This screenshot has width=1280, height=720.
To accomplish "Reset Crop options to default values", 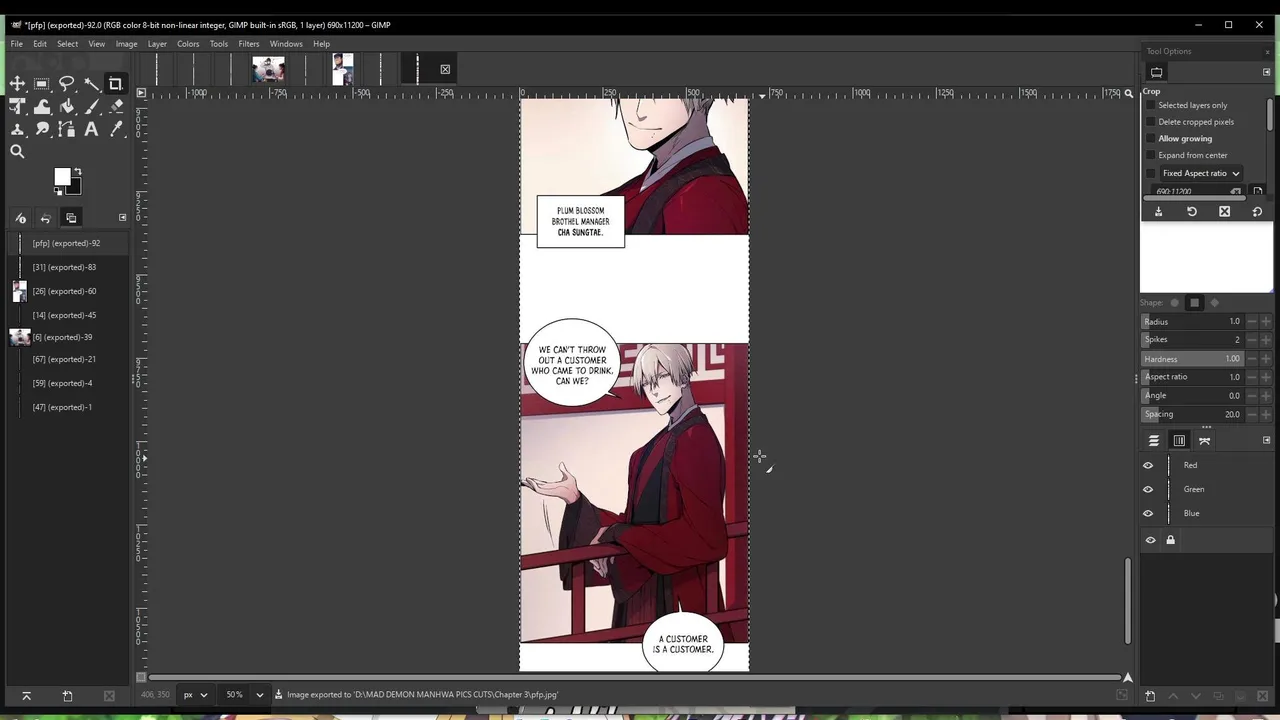I will pyautogui.click(x=1257, y=212).
